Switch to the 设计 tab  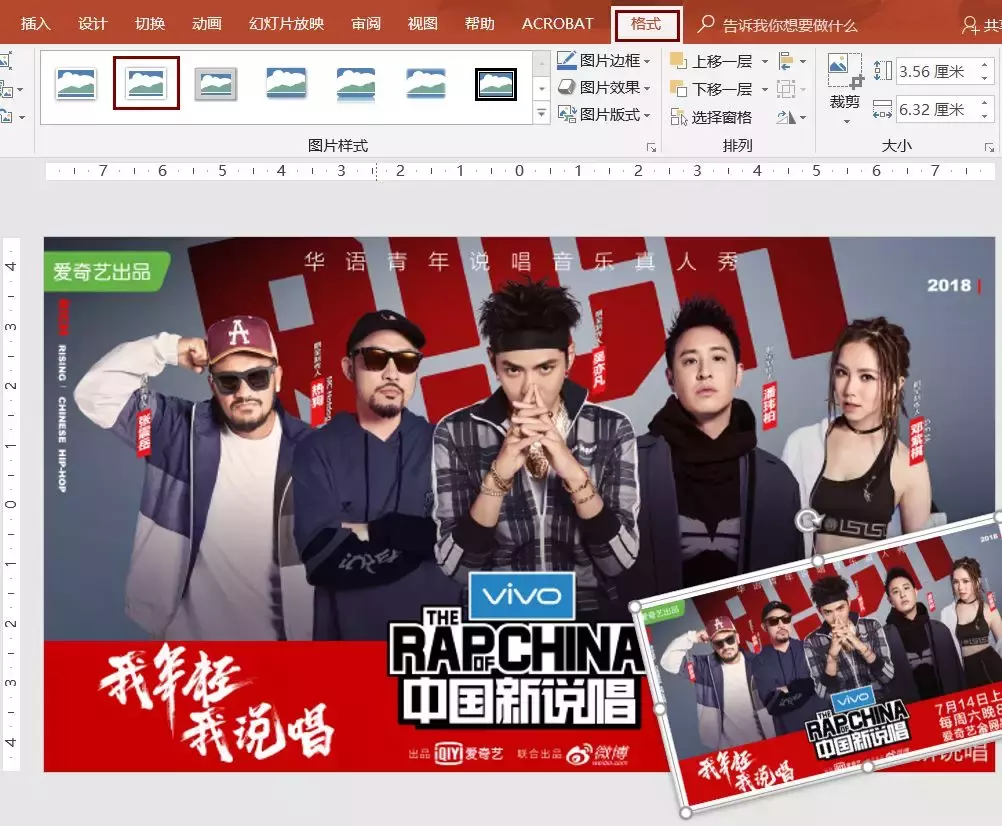[x=93, y=24]
